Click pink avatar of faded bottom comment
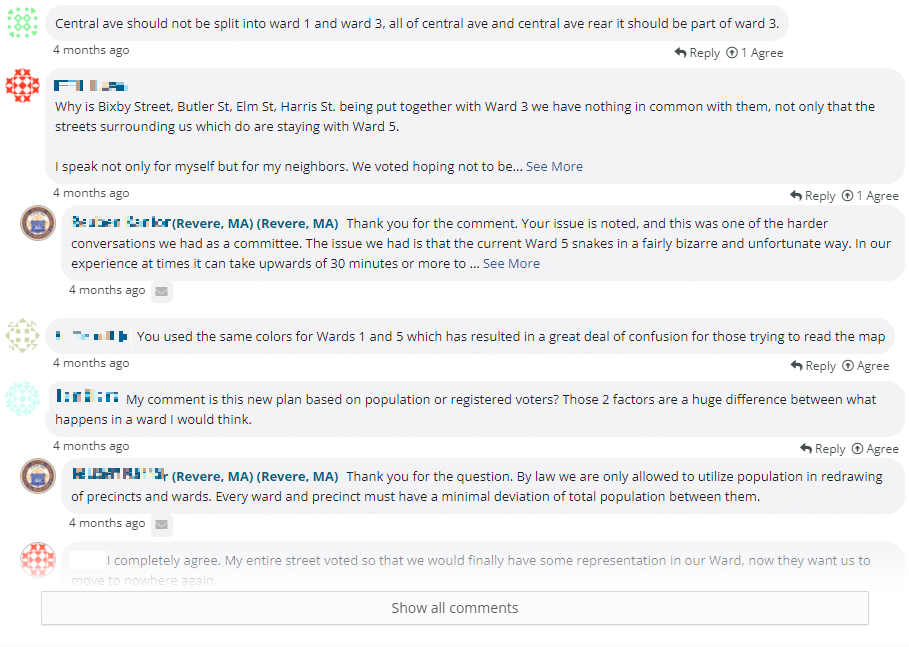 [x=38, y=559]
